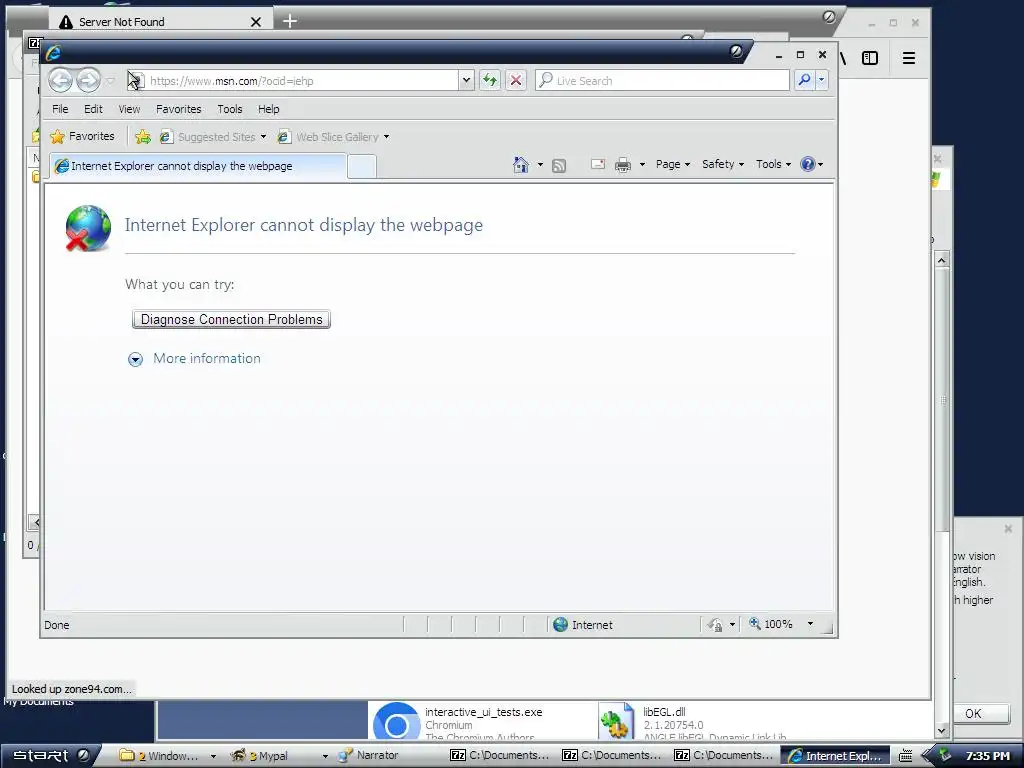The height and width of the screenshot is (768, 1024).
Task: Click the round slash icon on IE title bar
Action: (736, 51)
